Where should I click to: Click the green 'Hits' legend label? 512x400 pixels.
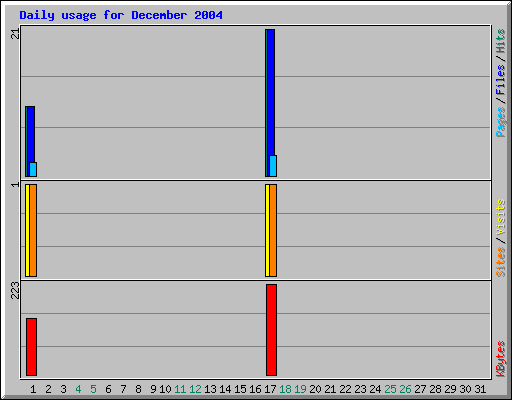pyautogui.click(x=500, y=41)
